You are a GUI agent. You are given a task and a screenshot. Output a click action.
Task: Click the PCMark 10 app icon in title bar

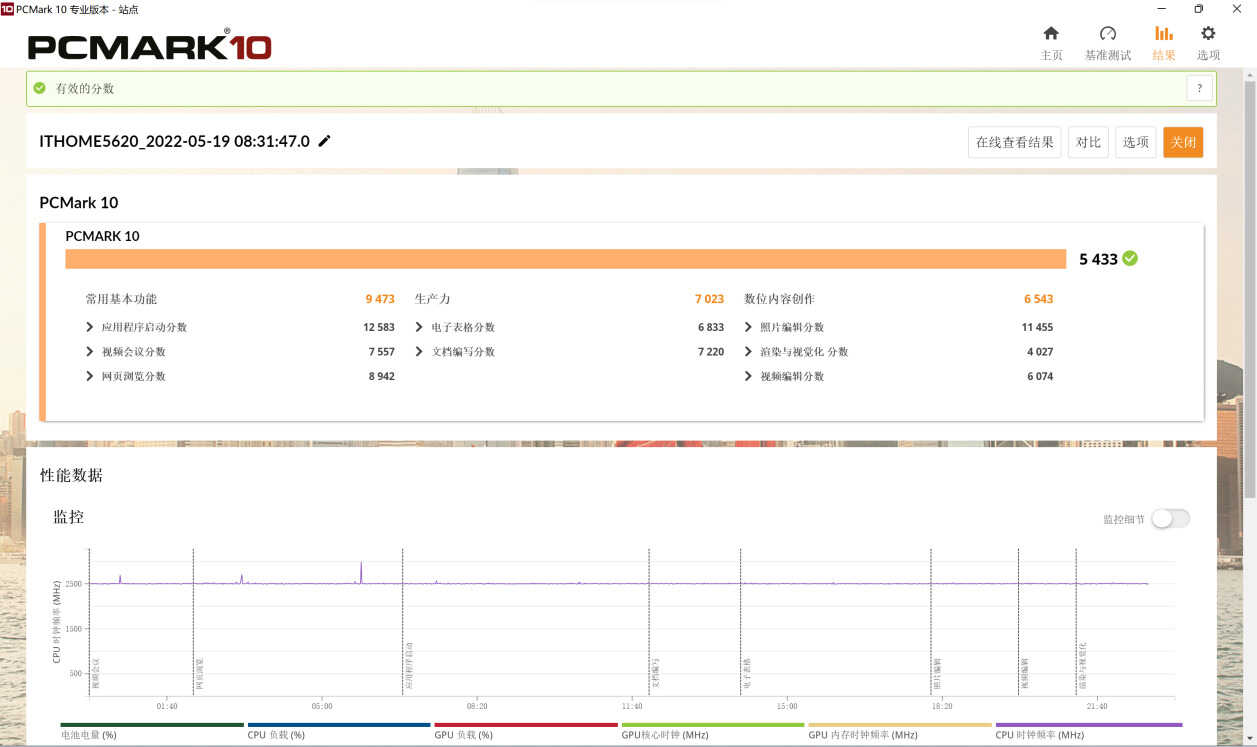click(x=7, y=8)
